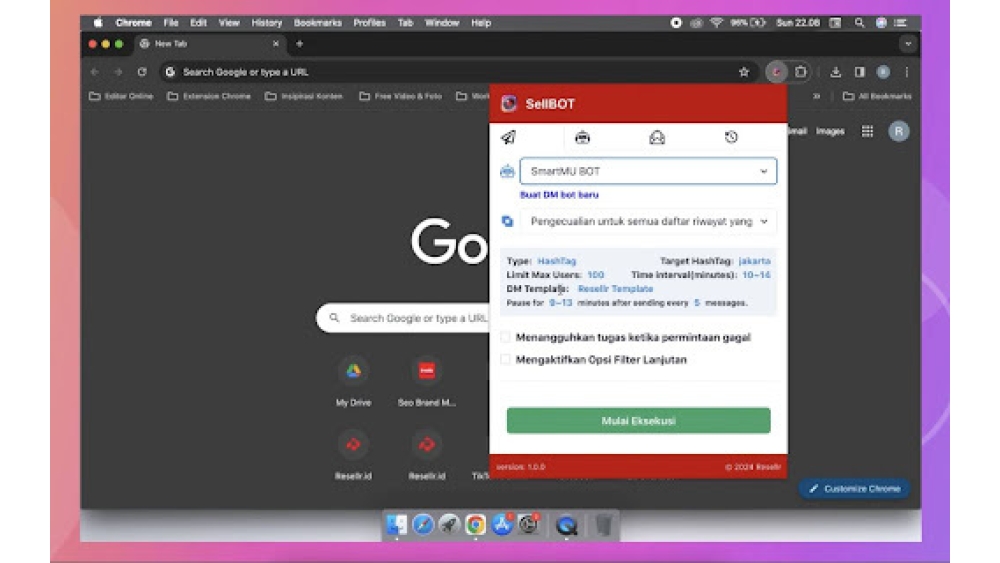Enable Mengaktifkan Opsi Filter Lanjutan

coord(506,360)
